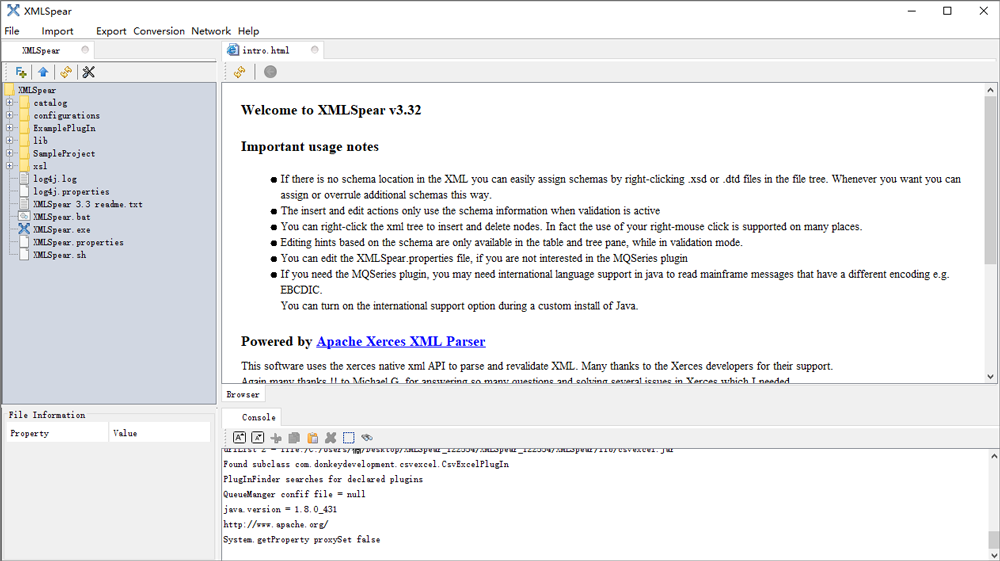Select XMLSpear.sh in the tree

click(59, 255)
